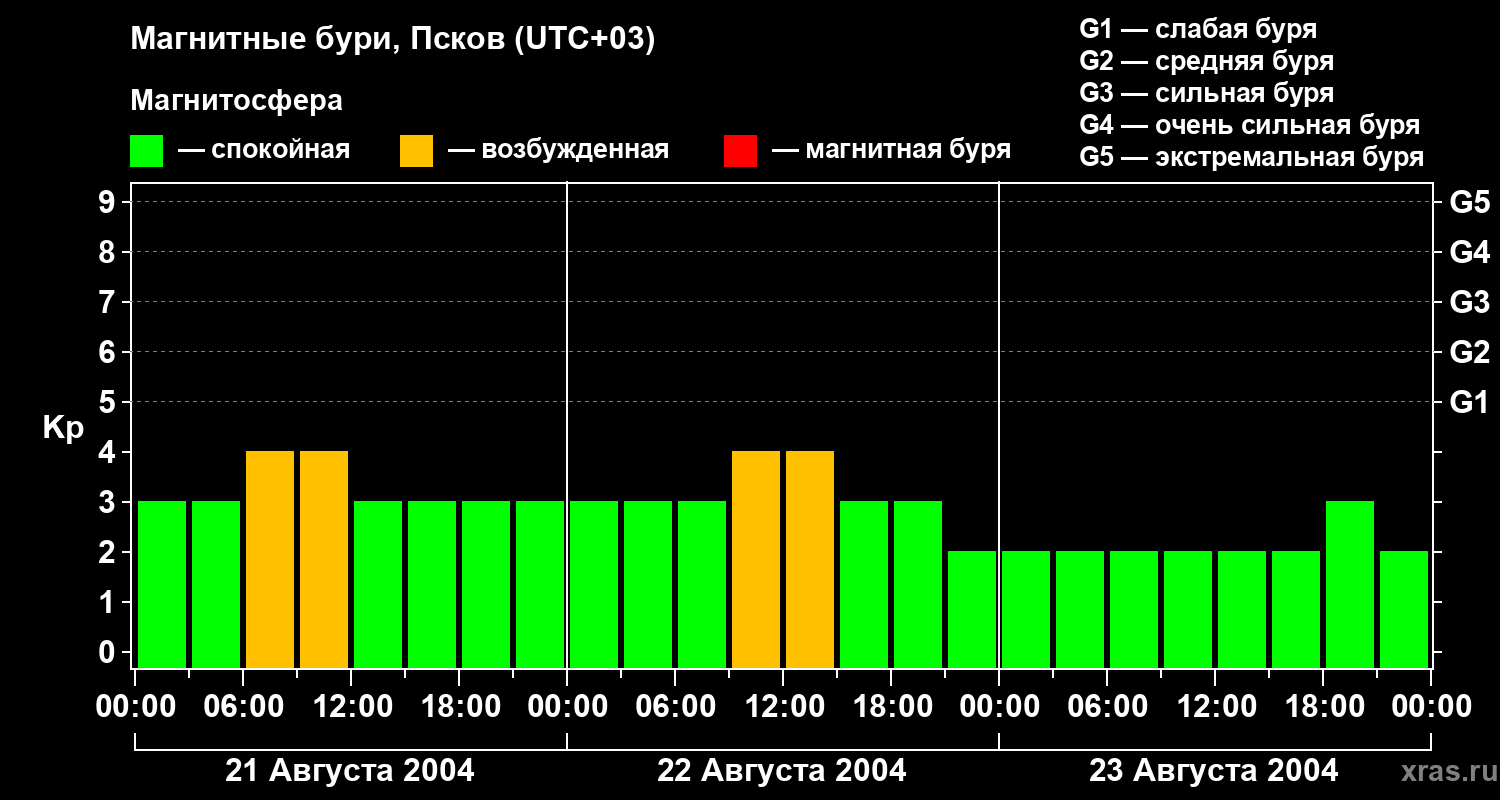Select the 'G5 — экстремальная буря' legend line
This screenshot has width=1500, height=800.
coord(1251,157)
